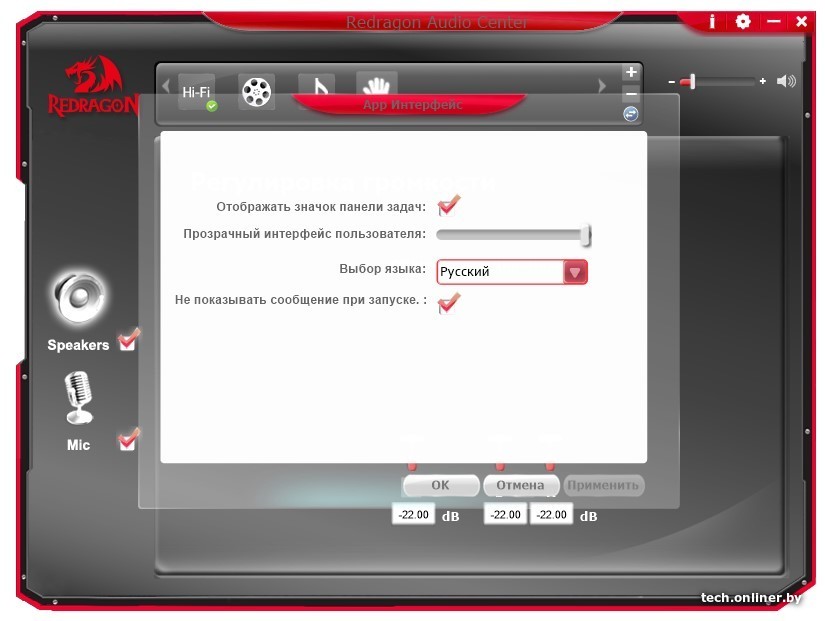825x621 pixels.
Task: Click the blue swap arrows icon
Action: pos(631,114)
